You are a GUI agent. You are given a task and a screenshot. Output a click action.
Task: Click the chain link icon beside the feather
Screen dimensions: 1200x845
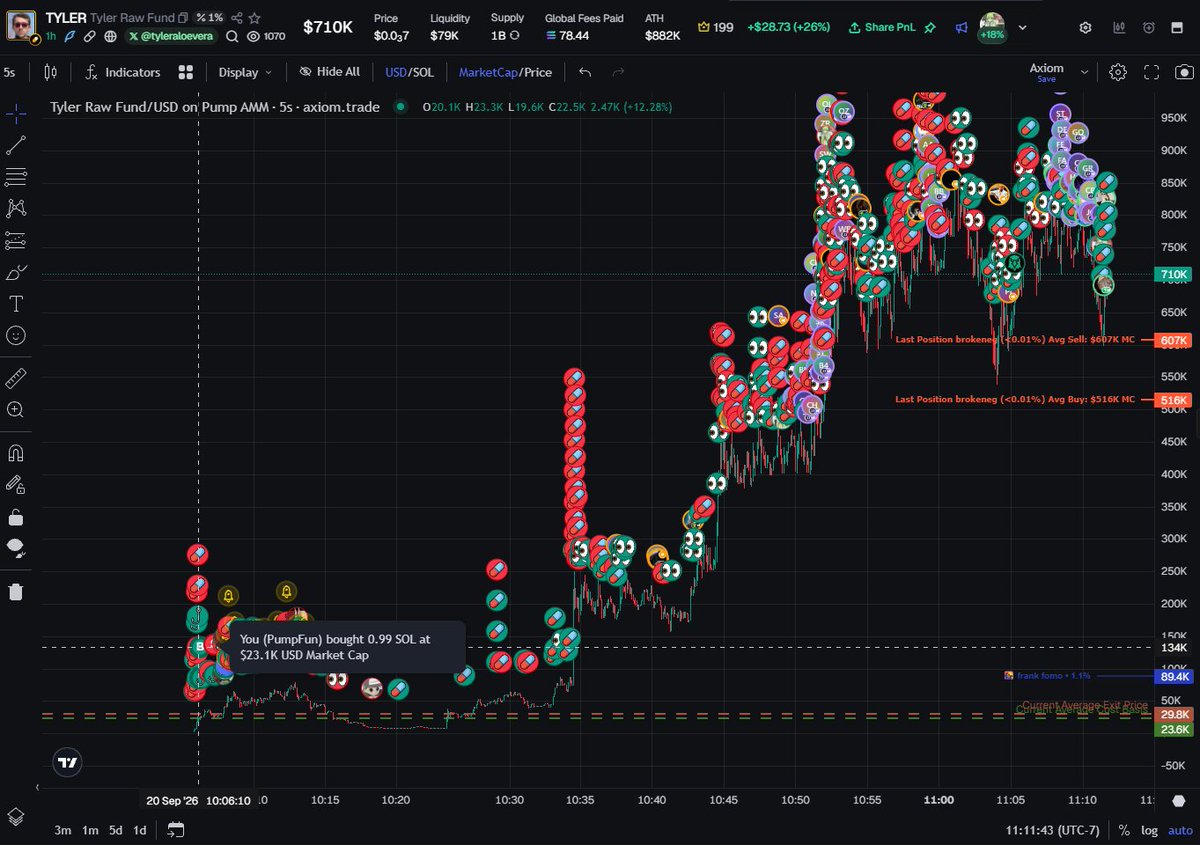(89, 36)
